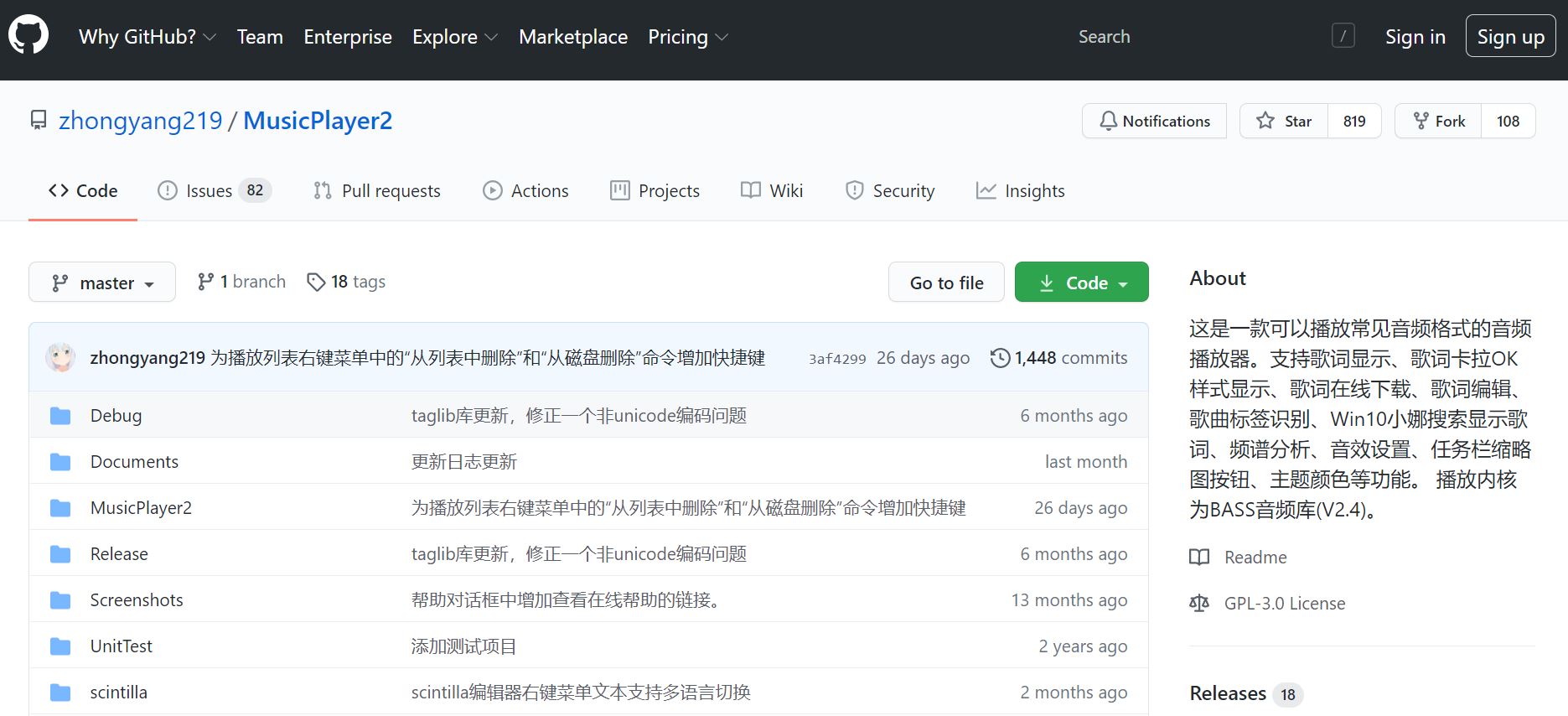Click the Sign up button

(x=1511, y=36)
